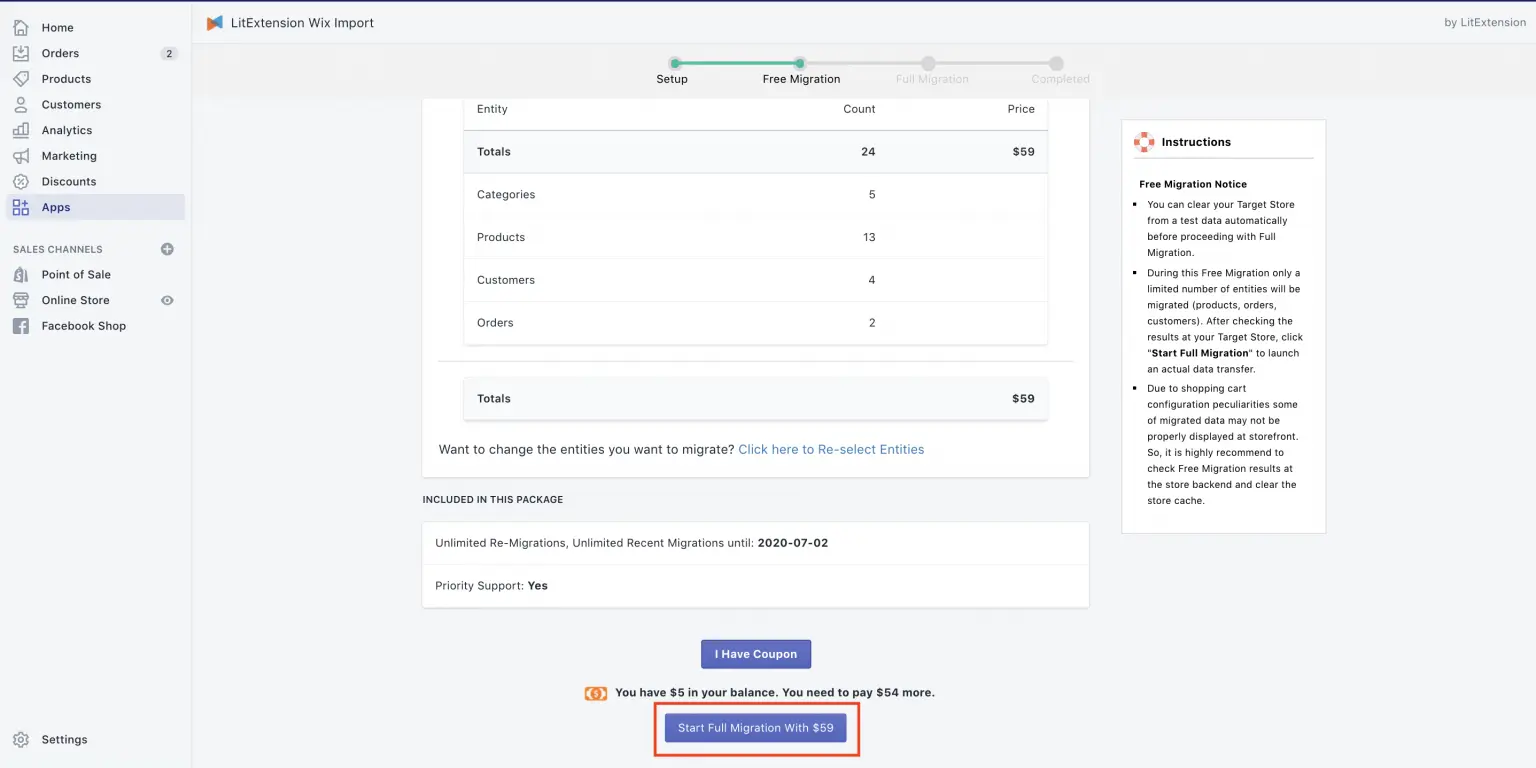Screen dimensions: 1536x768
Task: Click the LitExtension Wix Import title
Action: 302,23
